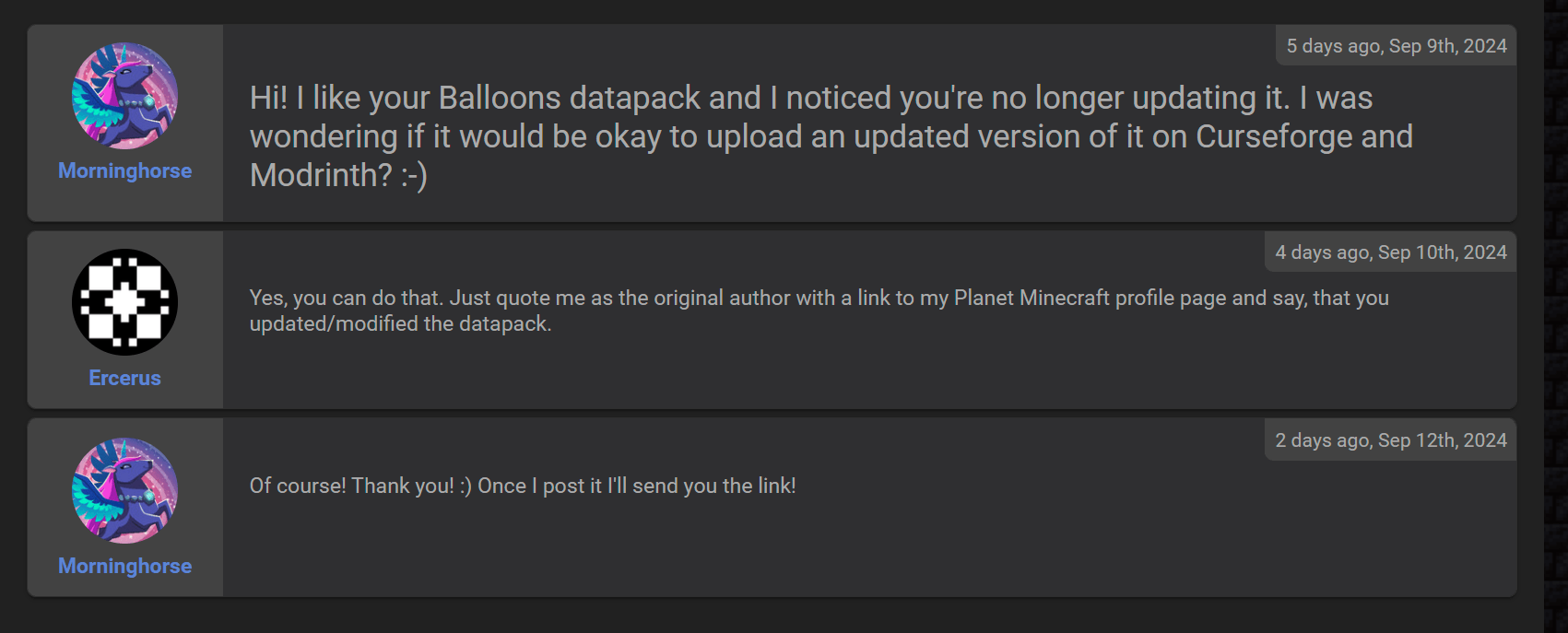This screenshot has height=633, width=1568.
Task: Click the 'Hi!' greeting starting first comment
Action: pyautogui.click(x=268, y=98)
